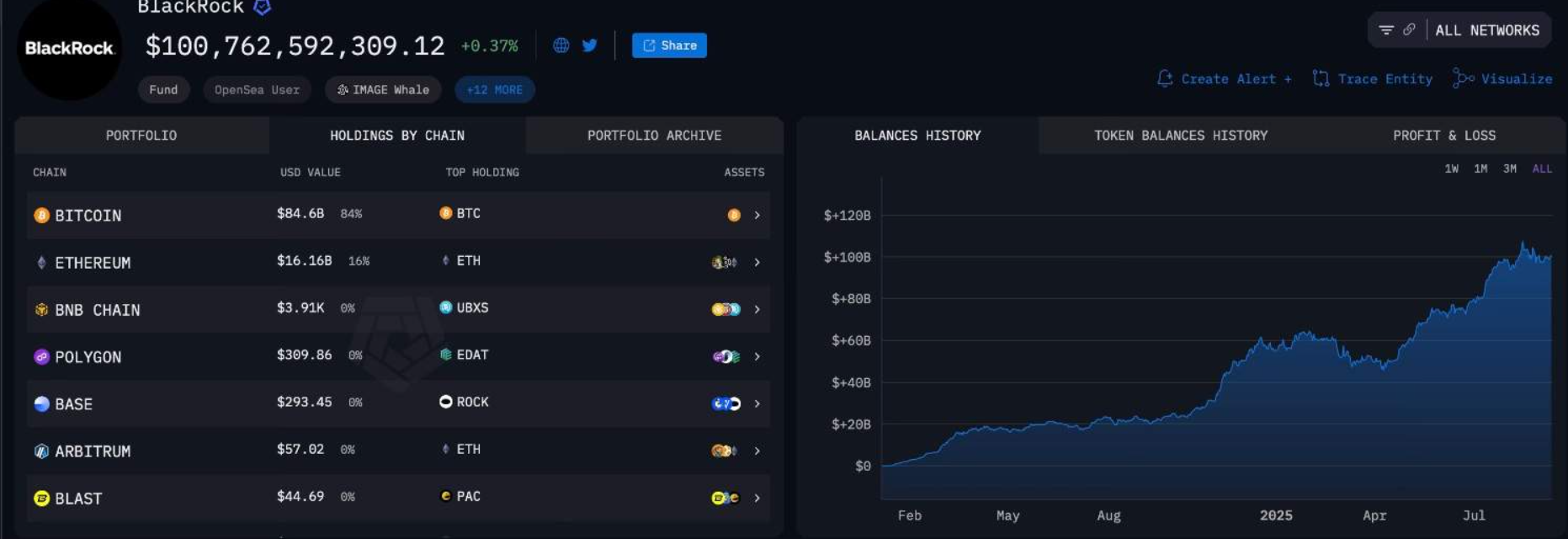The image size is (1568, 539).
Task: Open the globe website icon
Action: point(561,45)
